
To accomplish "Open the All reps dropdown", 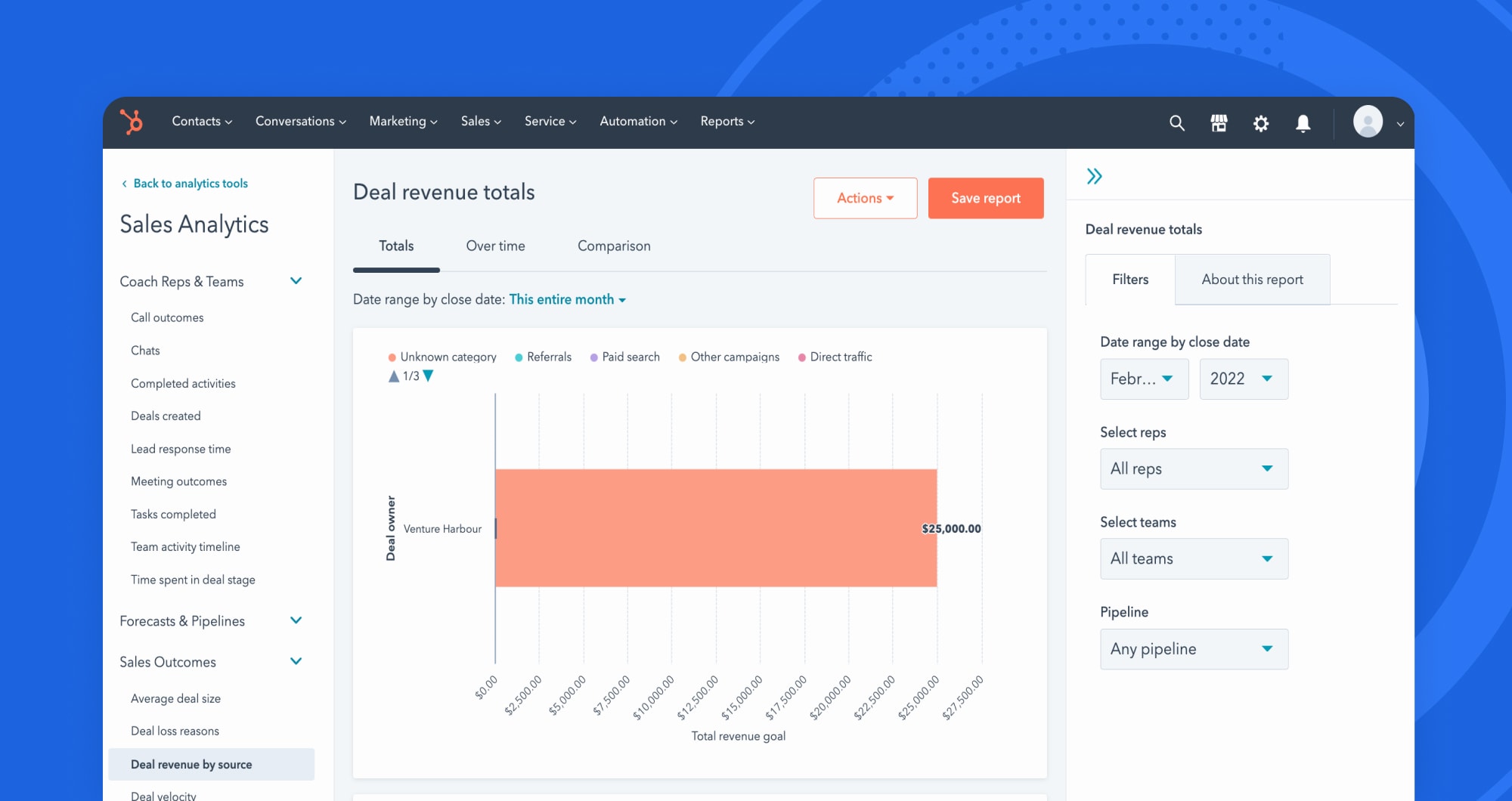I will click(x=1193, y=469).
